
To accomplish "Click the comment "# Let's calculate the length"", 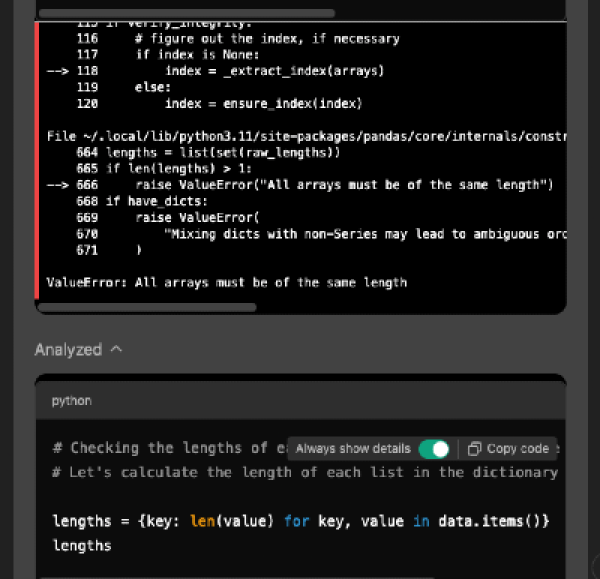I will (300, 472).
